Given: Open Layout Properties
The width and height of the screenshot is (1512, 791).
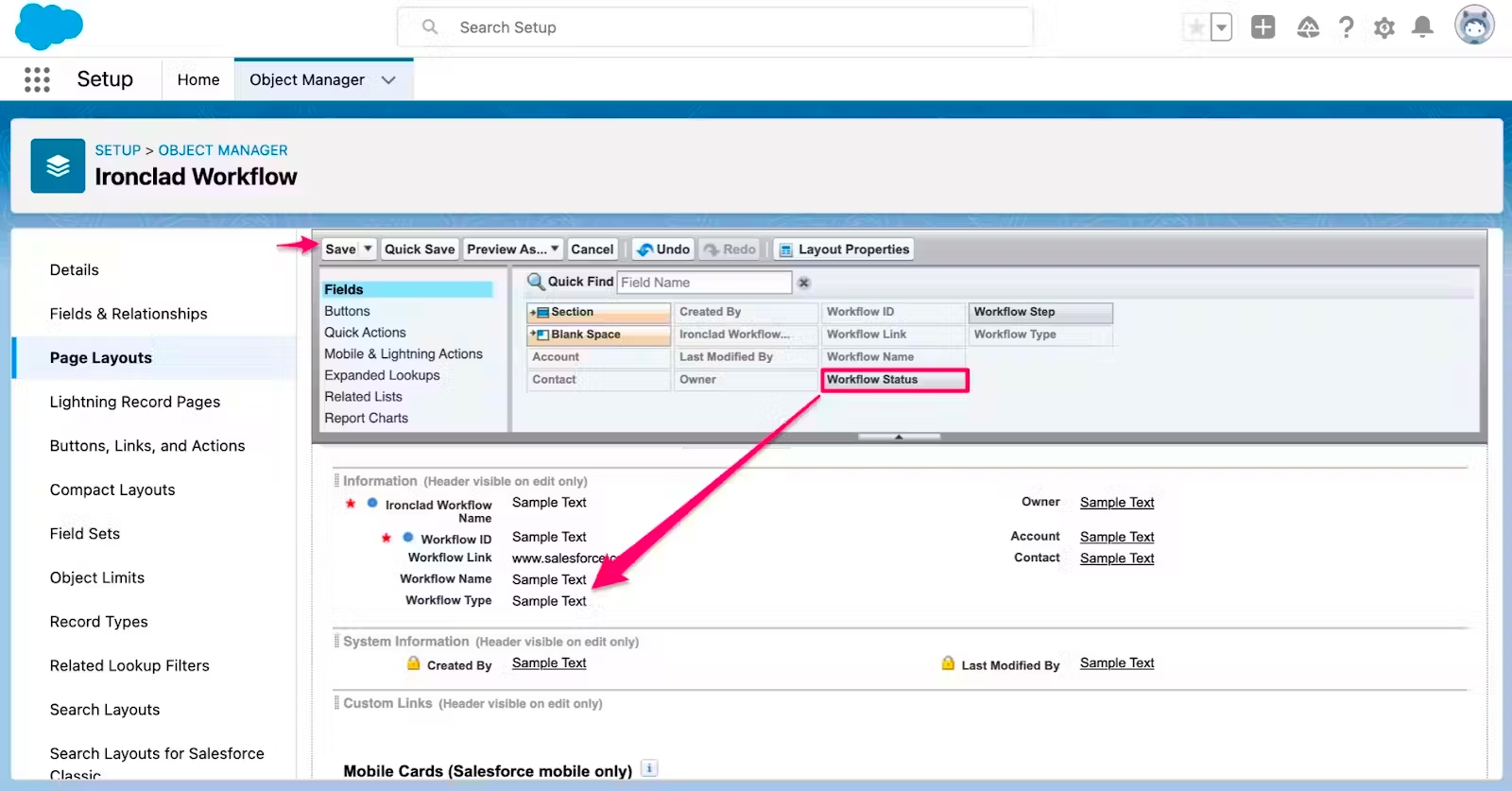Looking at the screenshot, I should tap(843, 249).
